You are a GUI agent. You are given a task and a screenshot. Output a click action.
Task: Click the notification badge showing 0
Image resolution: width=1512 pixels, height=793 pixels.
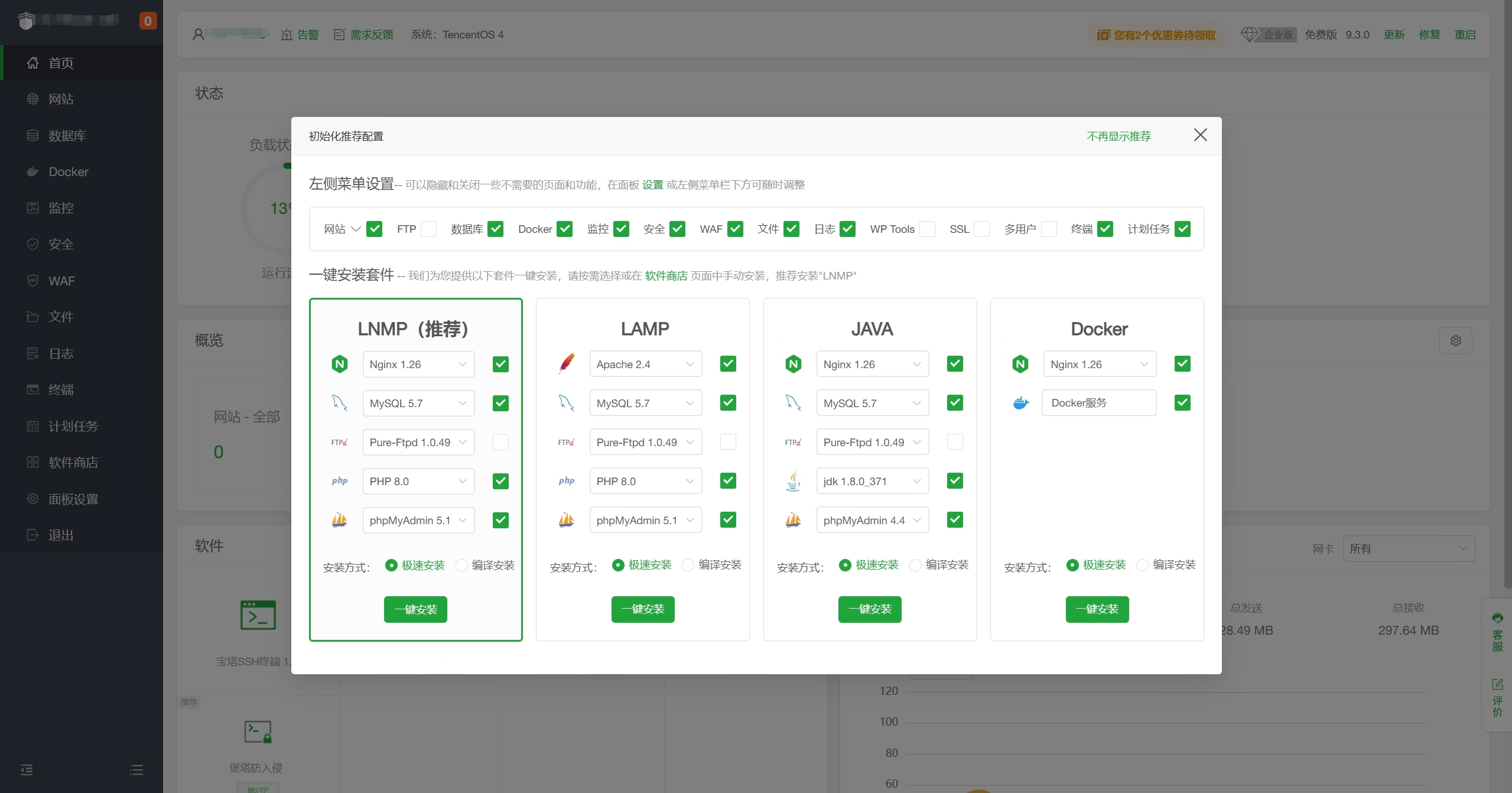click(x=148, y=21)
